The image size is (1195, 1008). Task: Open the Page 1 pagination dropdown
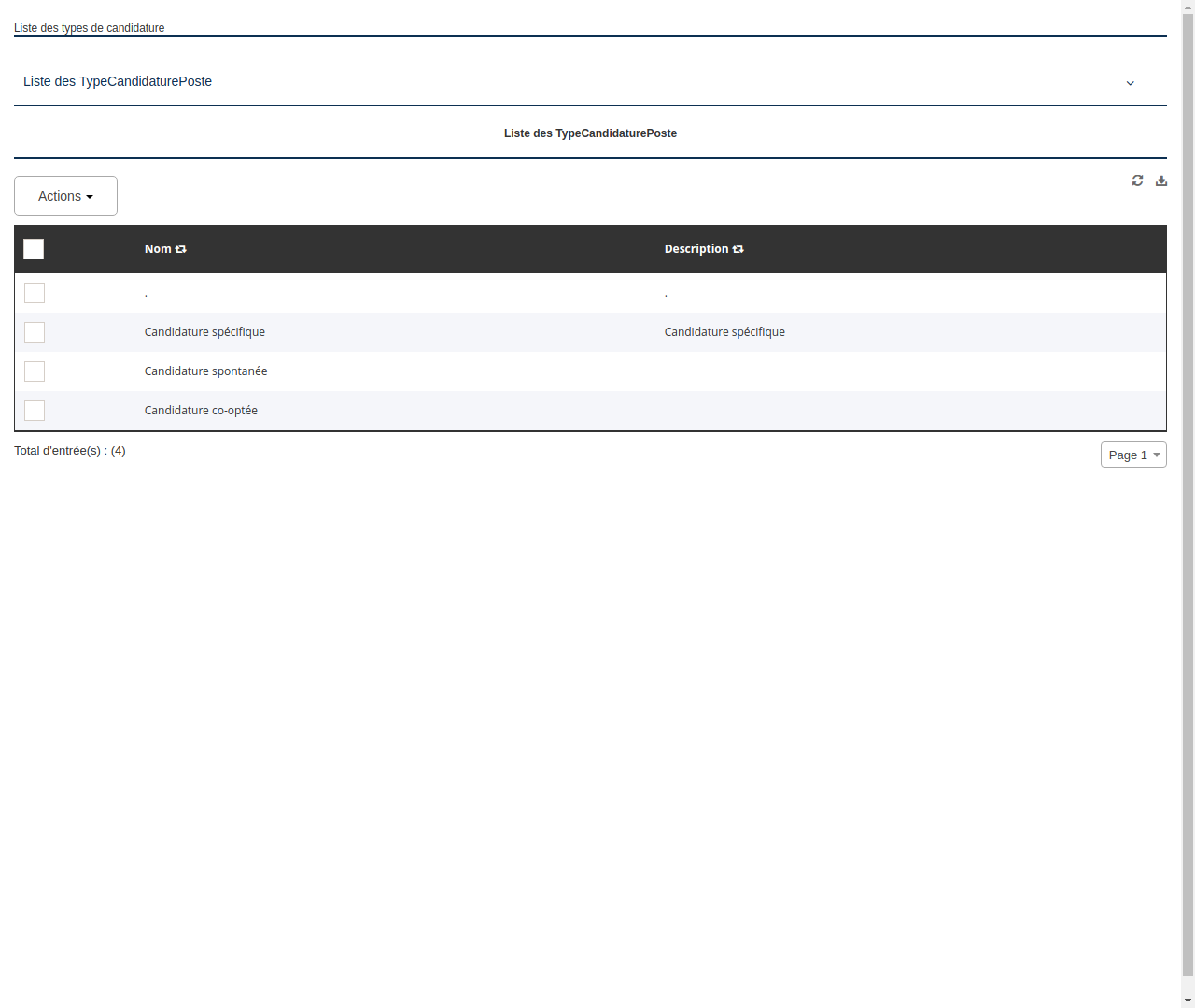pos(1133,455)
